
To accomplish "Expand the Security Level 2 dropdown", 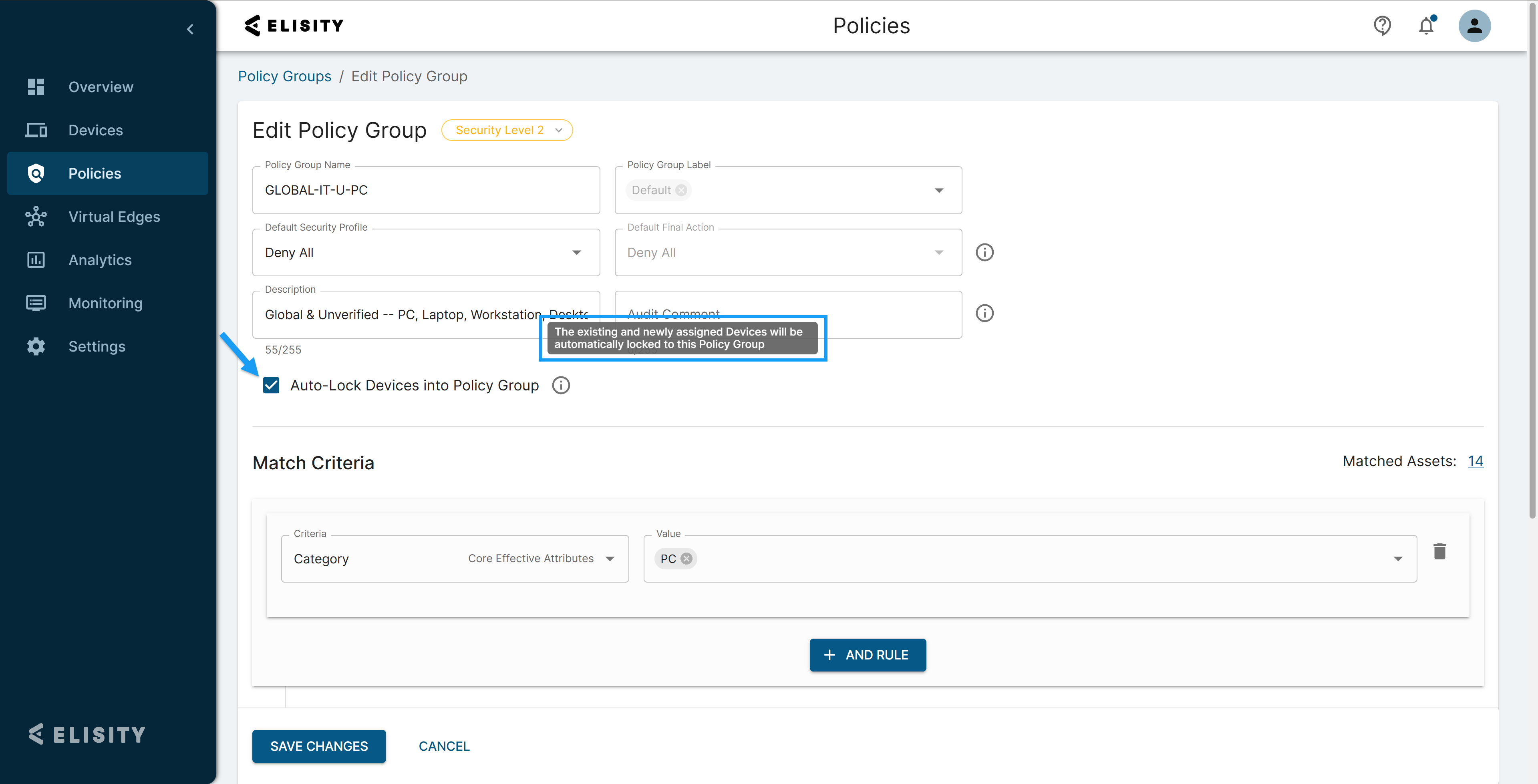I will coord(507,130).
